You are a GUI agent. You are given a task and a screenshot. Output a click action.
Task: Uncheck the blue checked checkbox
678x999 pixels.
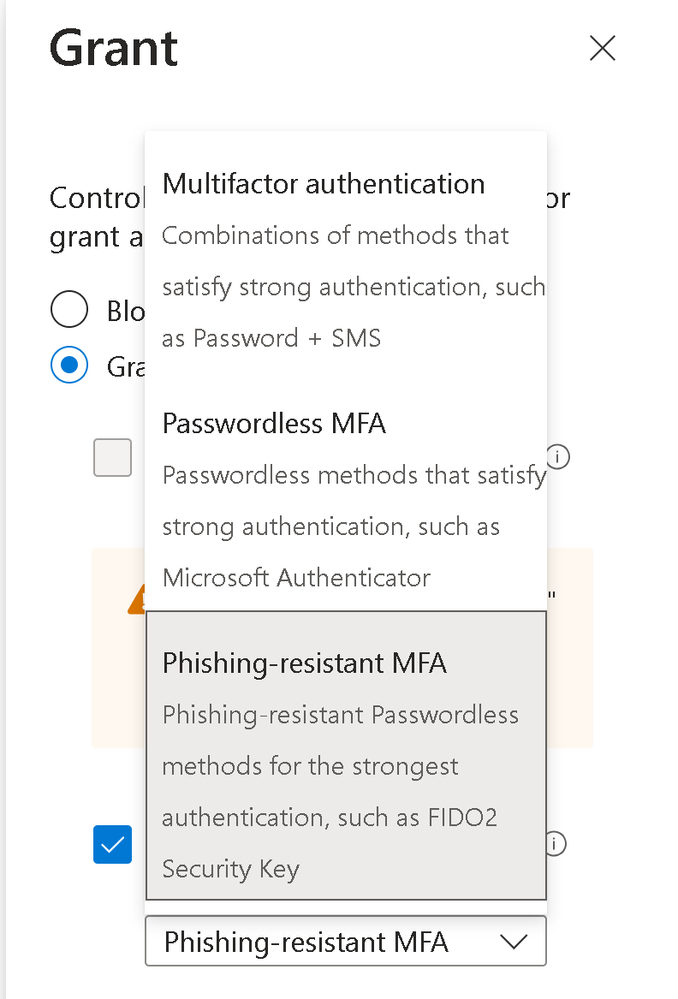113,844
